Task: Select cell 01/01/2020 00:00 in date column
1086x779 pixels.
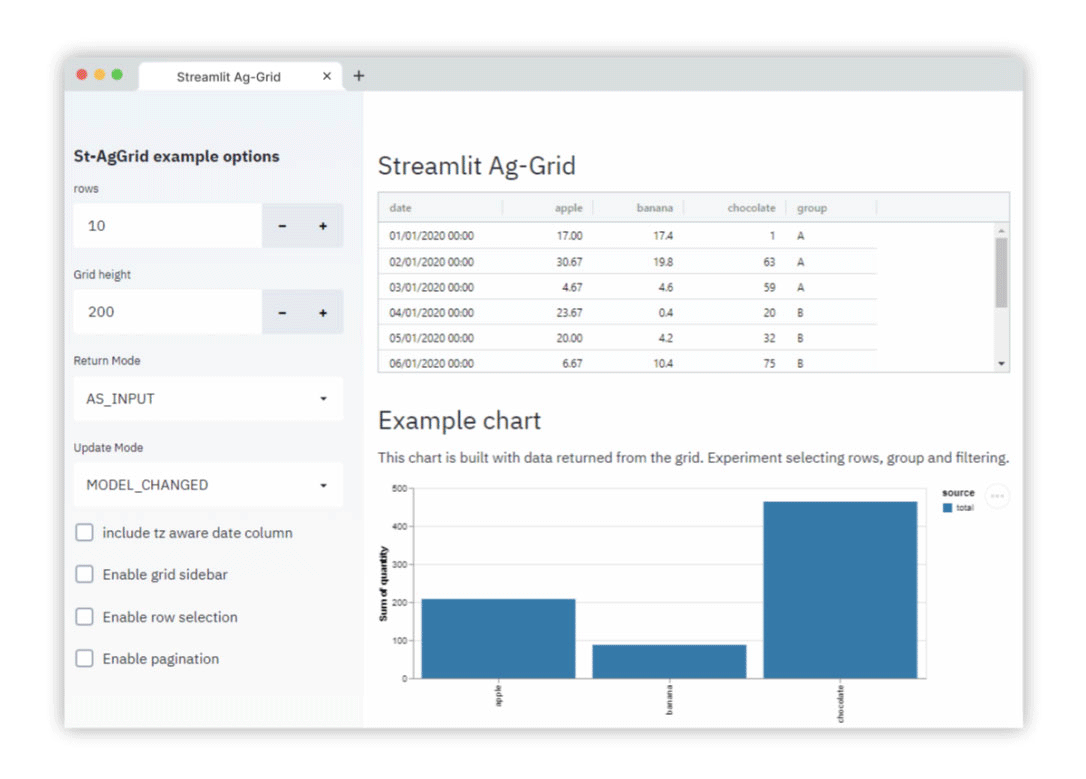Action: 440,236
